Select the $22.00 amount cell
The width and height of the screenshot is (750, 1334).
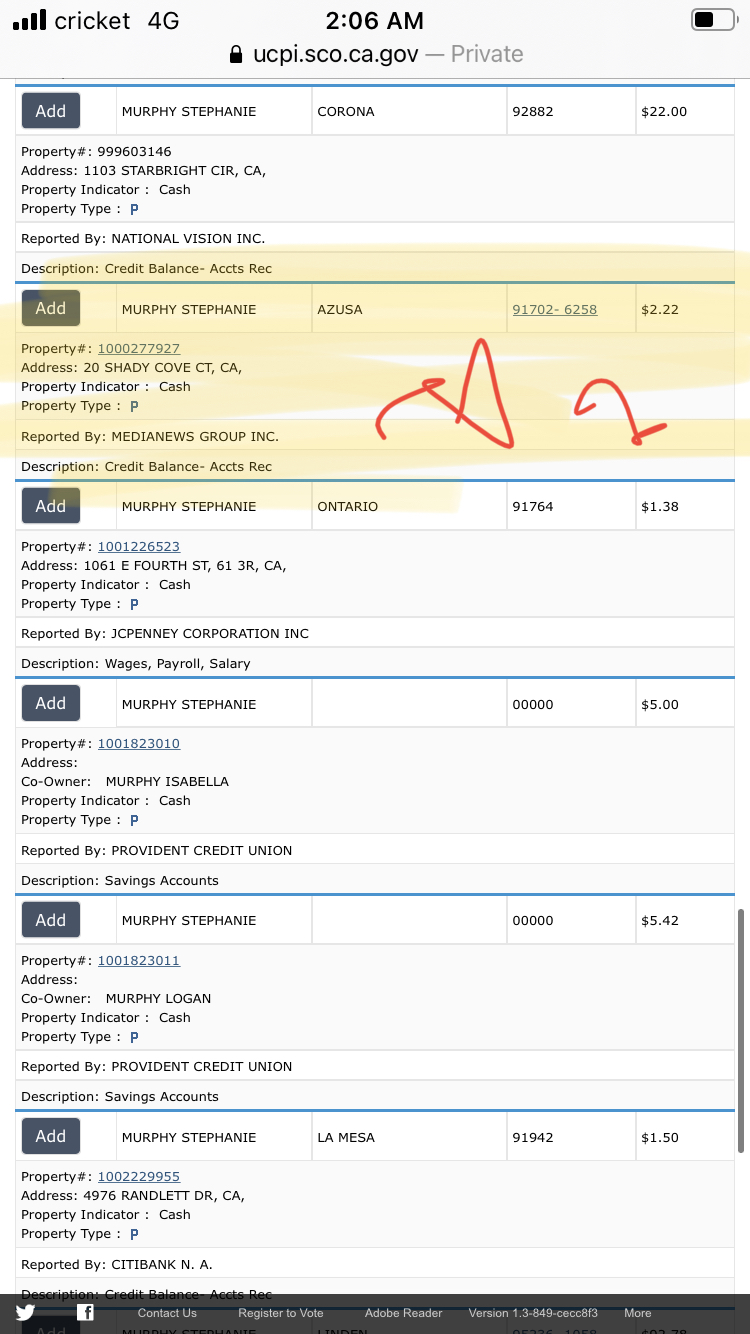coord(685,111)
